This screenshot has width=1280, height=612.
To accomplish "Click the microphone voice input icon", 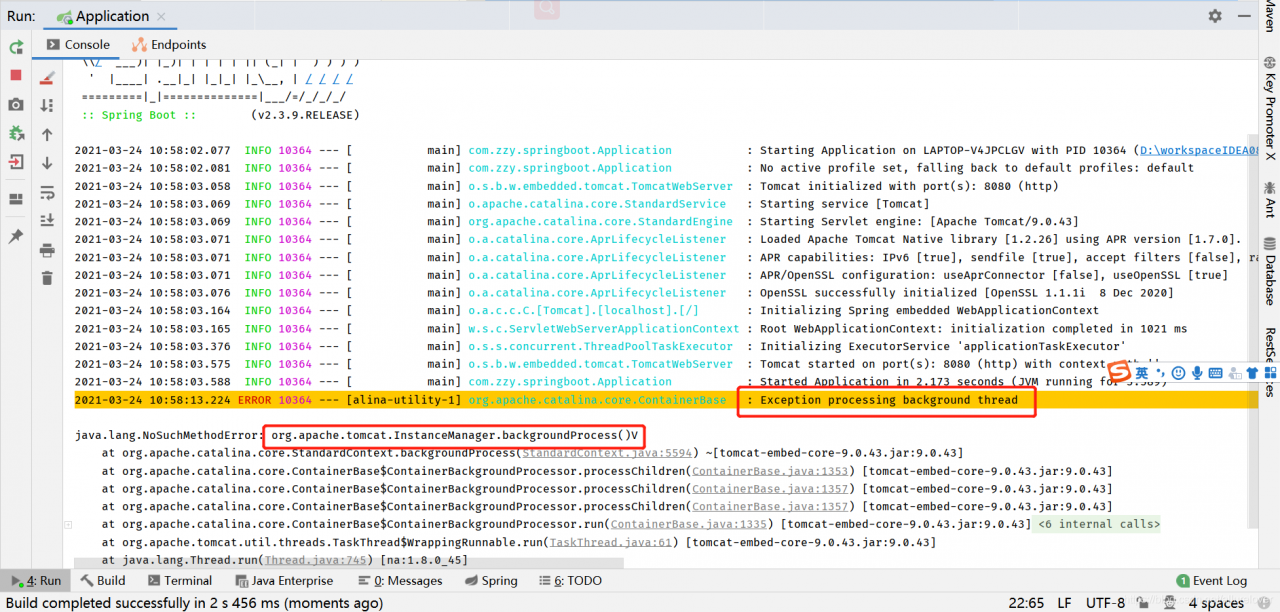I will [1197, 373].
